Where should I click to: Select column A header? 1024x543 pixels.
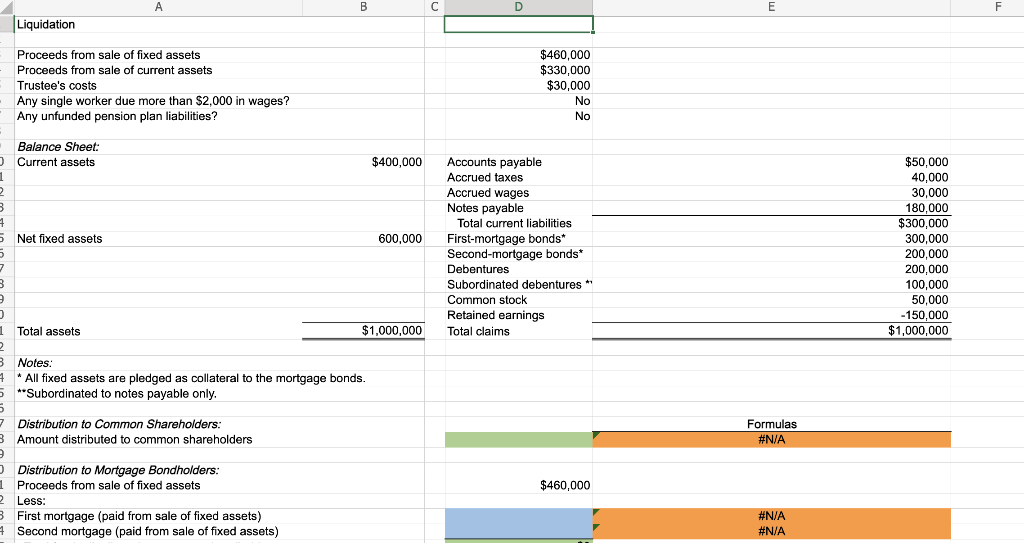pyautogui.click(x=158, y=7)
